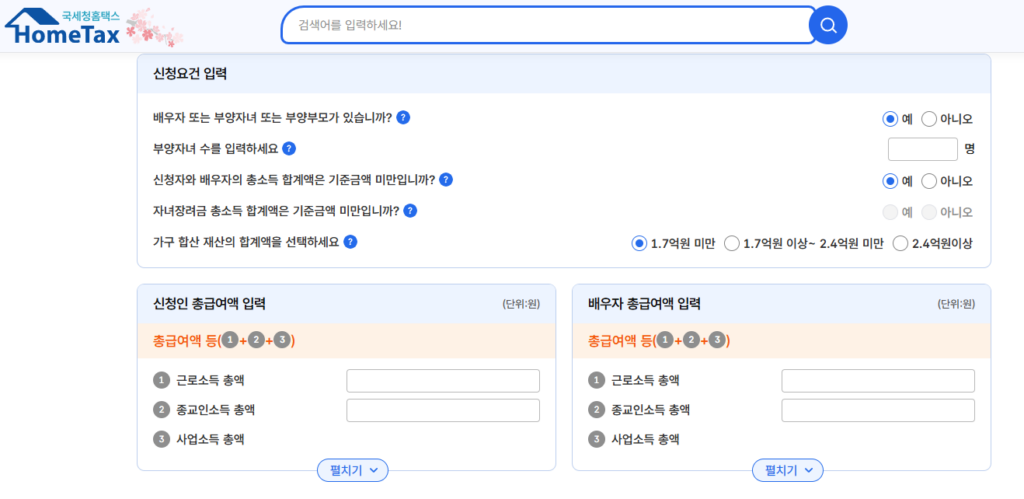Open help icon beside 배우자 또는 부양자녀 question
Viewport: 1024px width, 499px height.
coord(403,117)
